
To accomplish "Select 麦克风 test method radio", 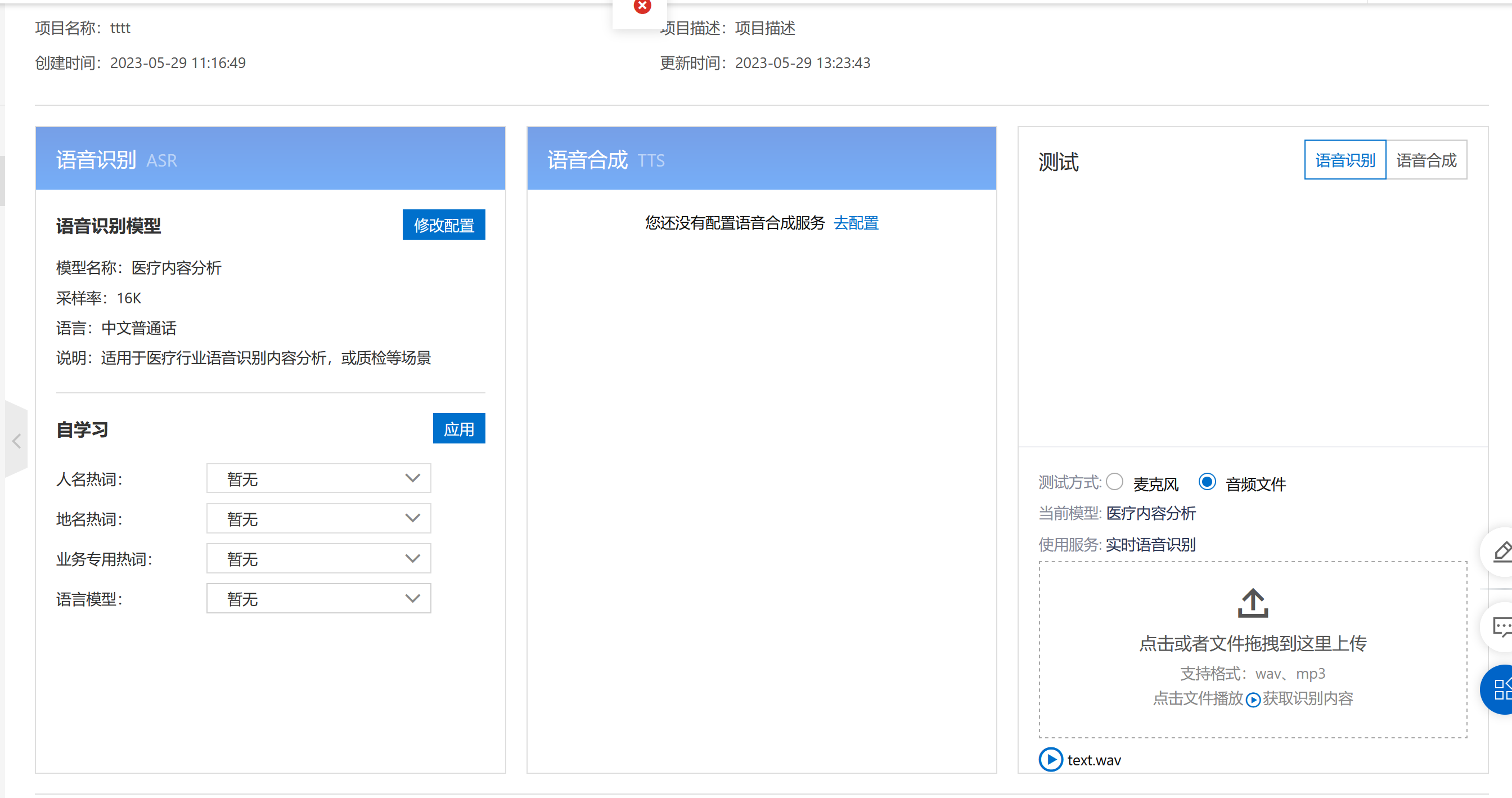I will (x=1115, y=482).
